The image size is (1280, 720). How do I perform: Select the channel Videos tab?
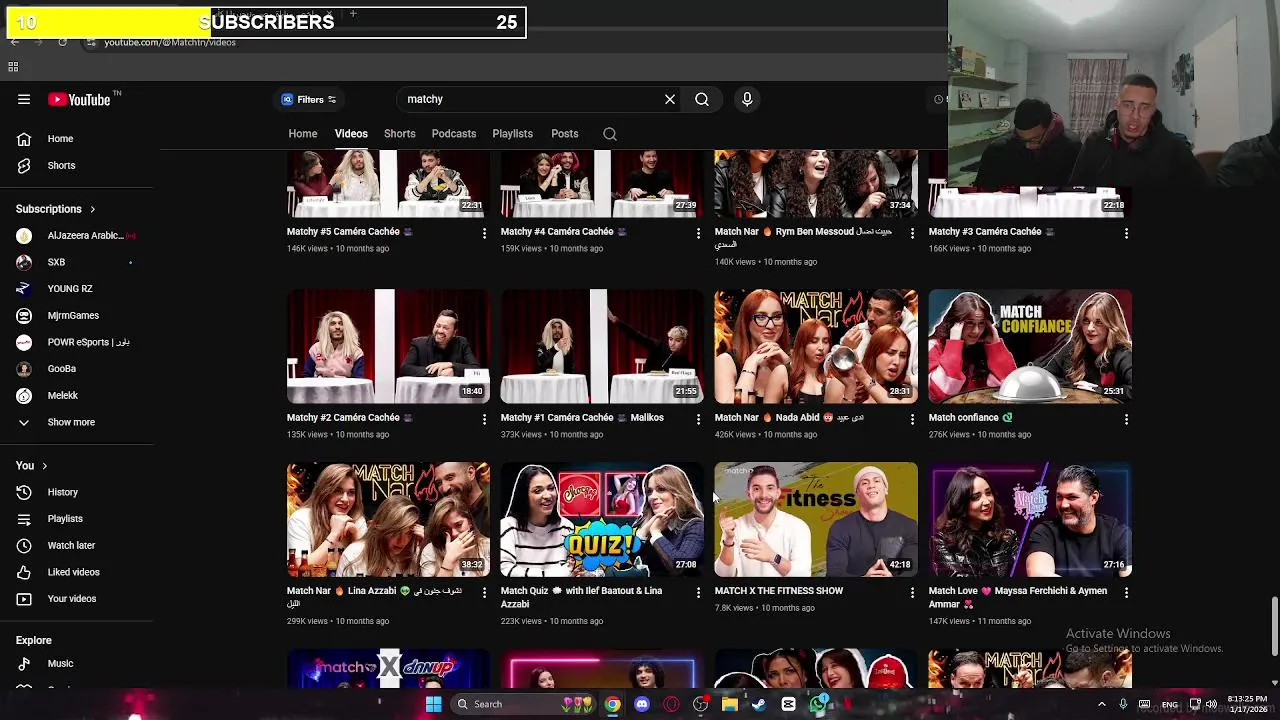point(351,134)
